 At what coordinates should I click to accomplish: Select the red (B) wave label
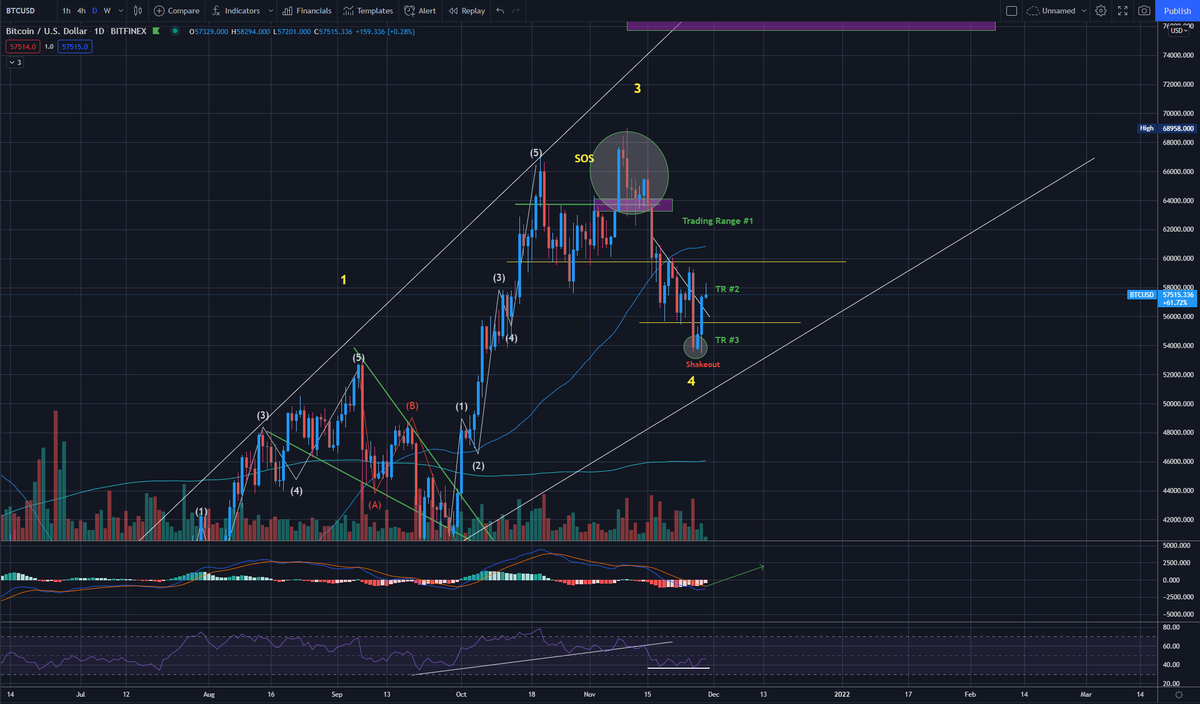pyautogui.click(x=411, y=406)
